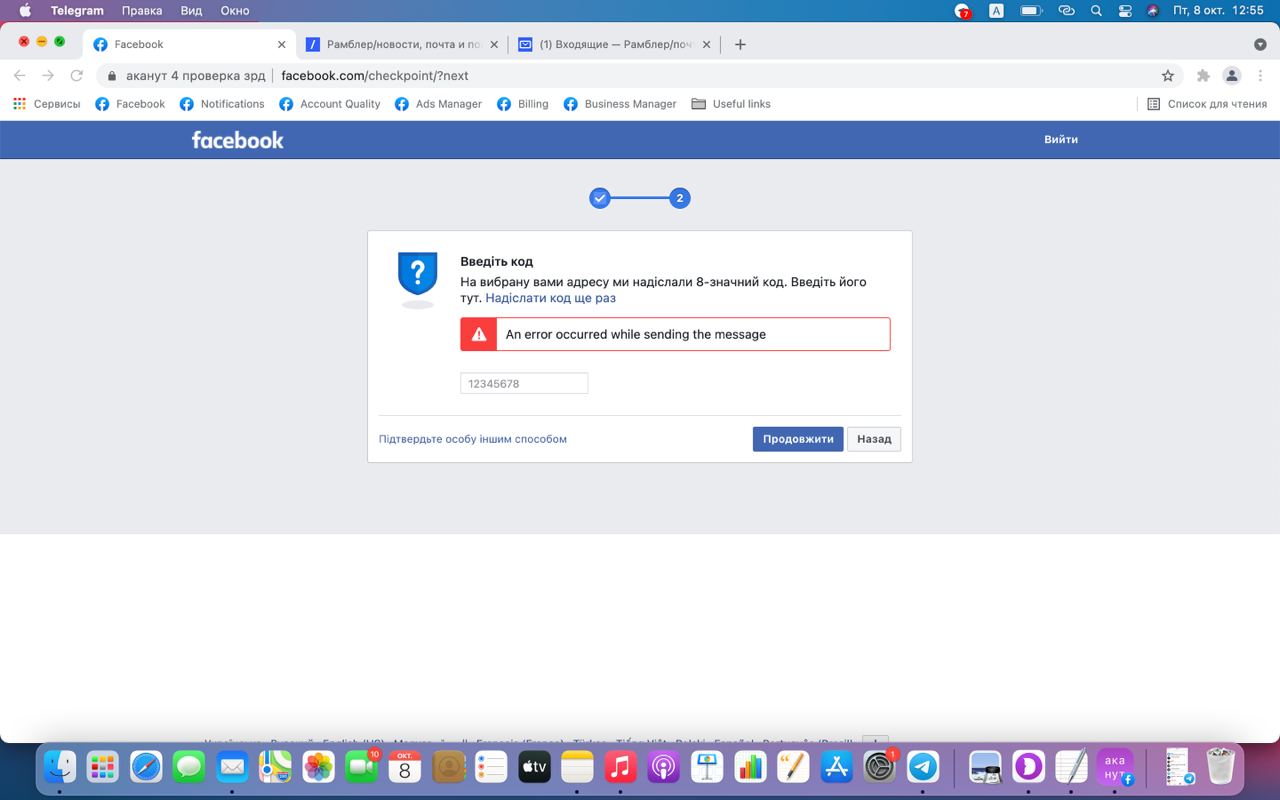Open System Preferences from the Dock
Image resolution: width=1280 pixels, height=800 pixels.
pyautogui.click(x=879, y=767)
